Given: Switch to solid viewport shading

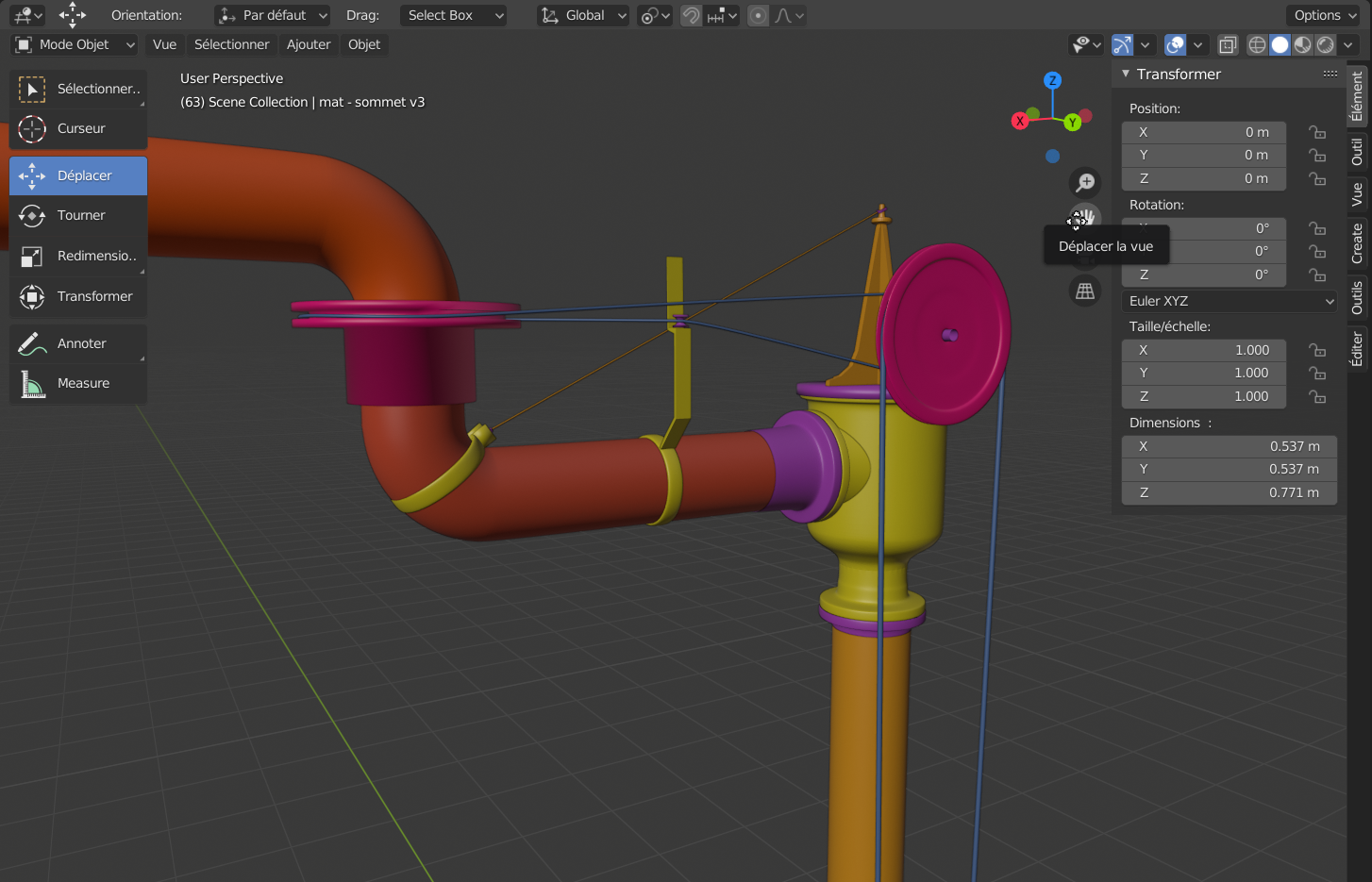Looking at the screenshot, I should (1280, 45).
